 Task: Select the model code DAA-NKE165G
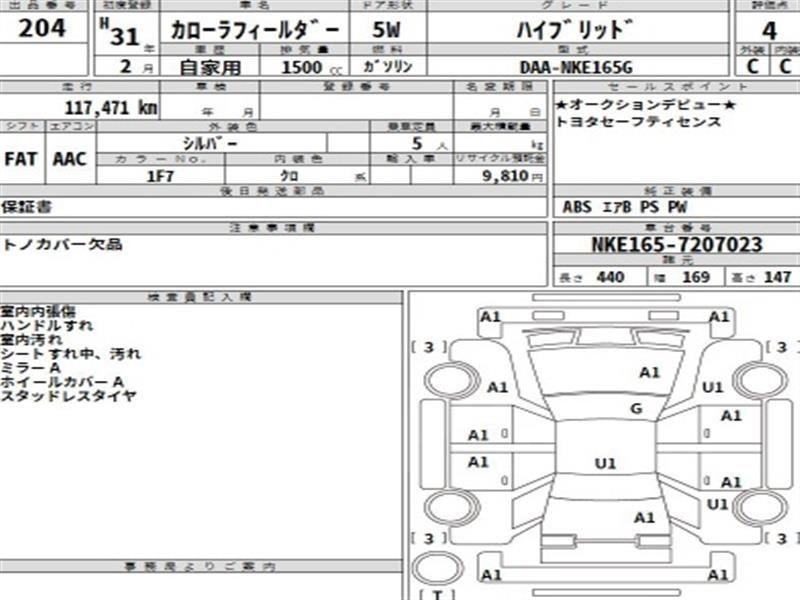point(576,67)
